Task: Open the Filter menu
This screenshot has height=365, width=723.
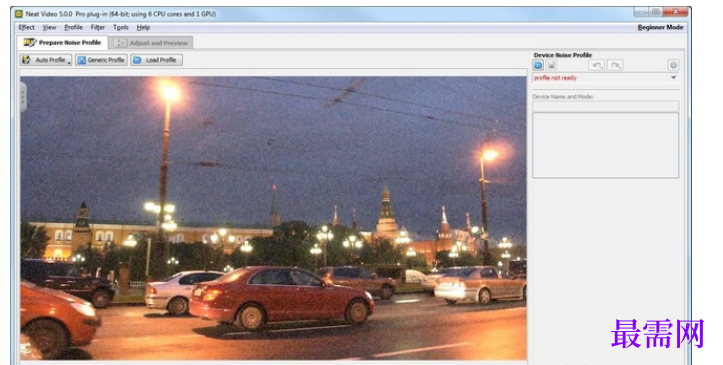Action: tap(98, 28)
